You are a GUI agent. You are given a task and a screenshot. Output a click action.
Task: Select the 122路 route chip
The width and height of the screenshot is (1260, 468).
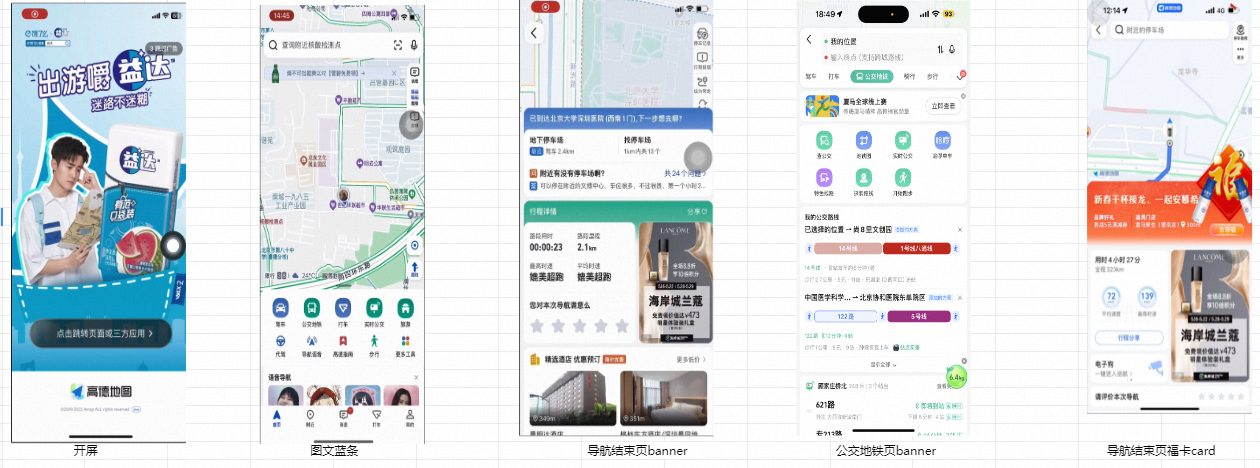pyautogui.click(x=848, y=316)
